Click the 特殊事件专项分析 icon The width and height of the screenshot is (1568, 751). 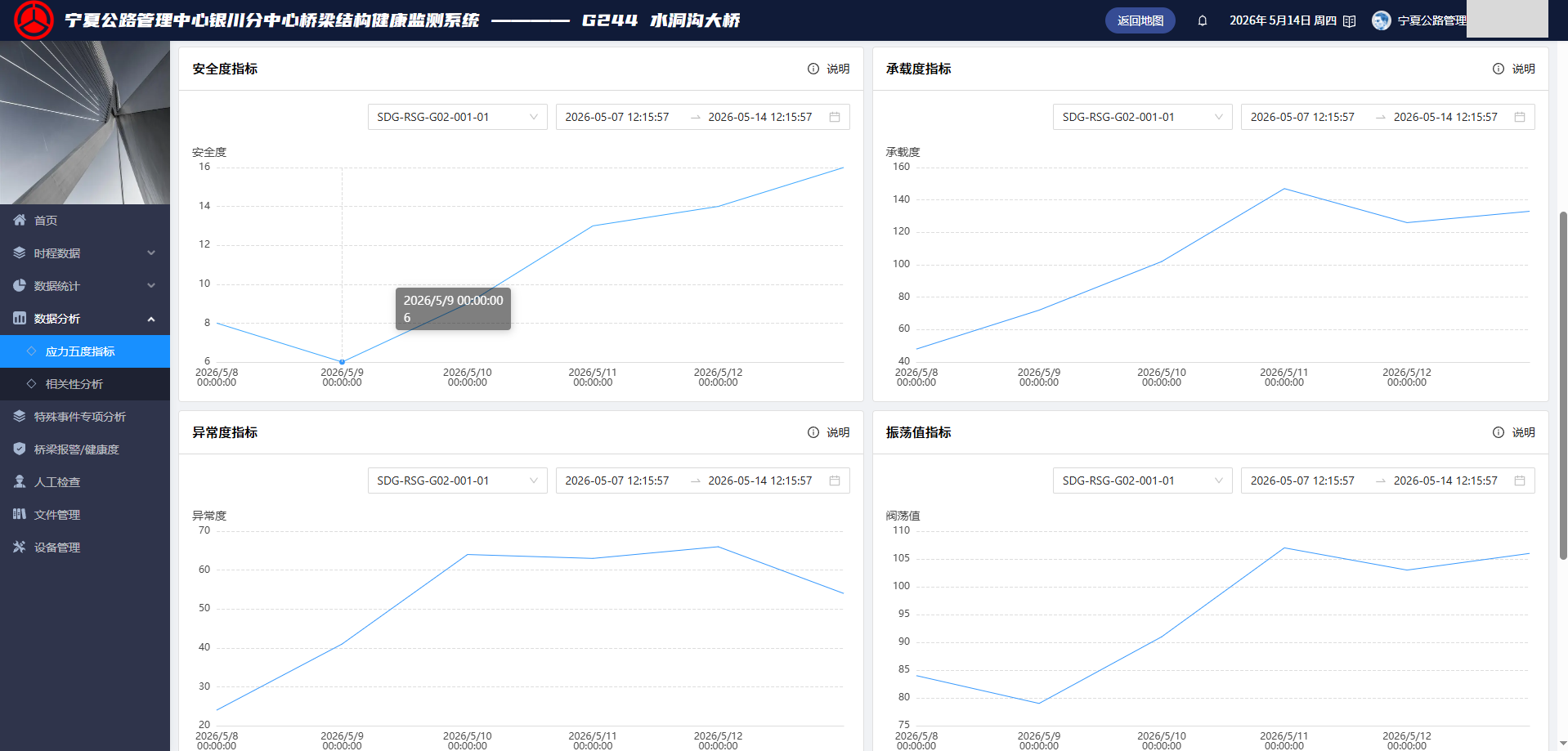tap(20, 416)
